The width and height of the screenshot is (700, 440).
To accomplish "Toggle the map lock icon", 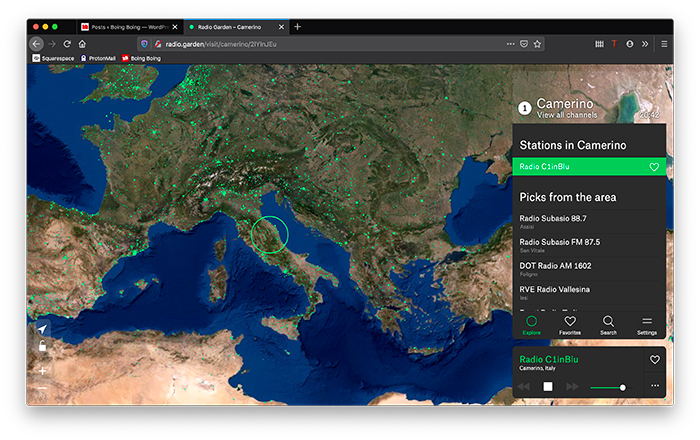I will 42,347.
